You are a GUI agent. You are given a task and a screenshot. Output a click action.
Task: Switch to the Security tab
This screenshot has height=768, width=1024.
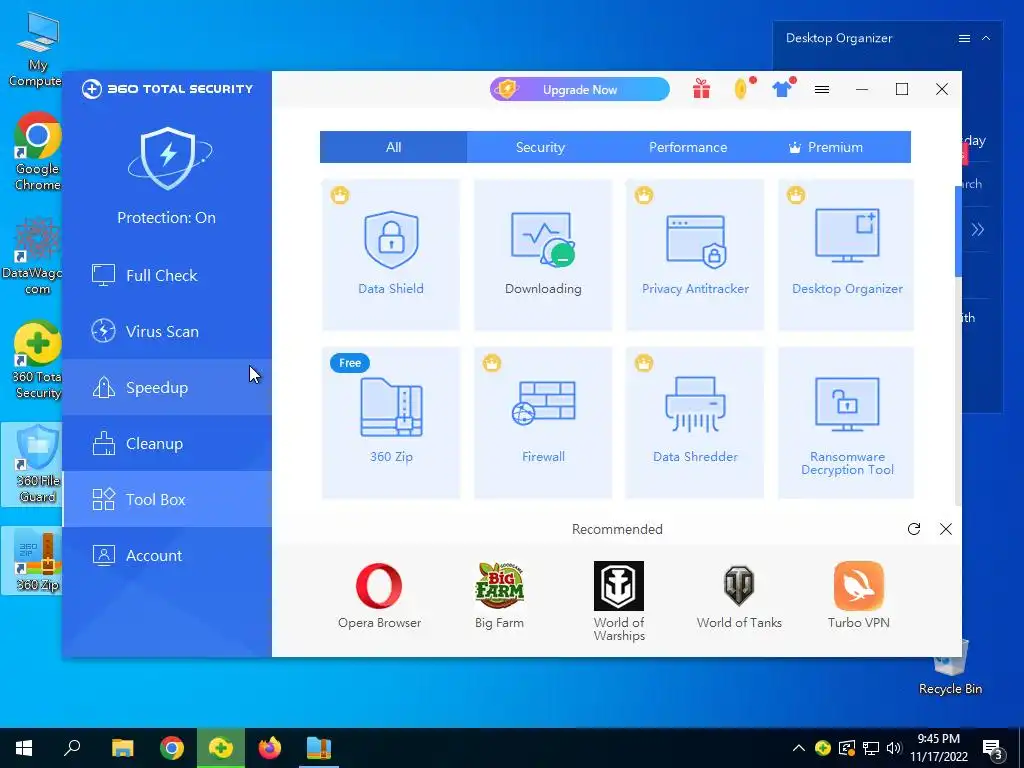pyautogui.click(x=540, y=147)
